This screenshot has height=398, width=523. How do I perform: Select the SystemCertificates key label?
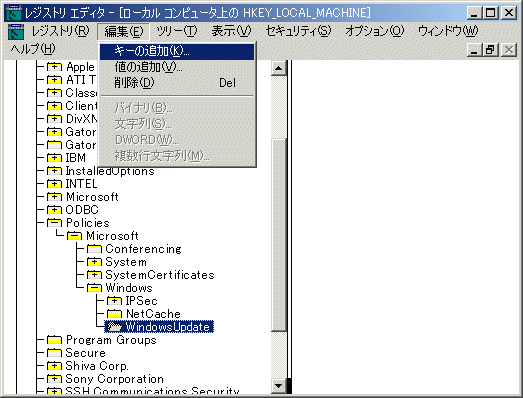pos(160,275)
